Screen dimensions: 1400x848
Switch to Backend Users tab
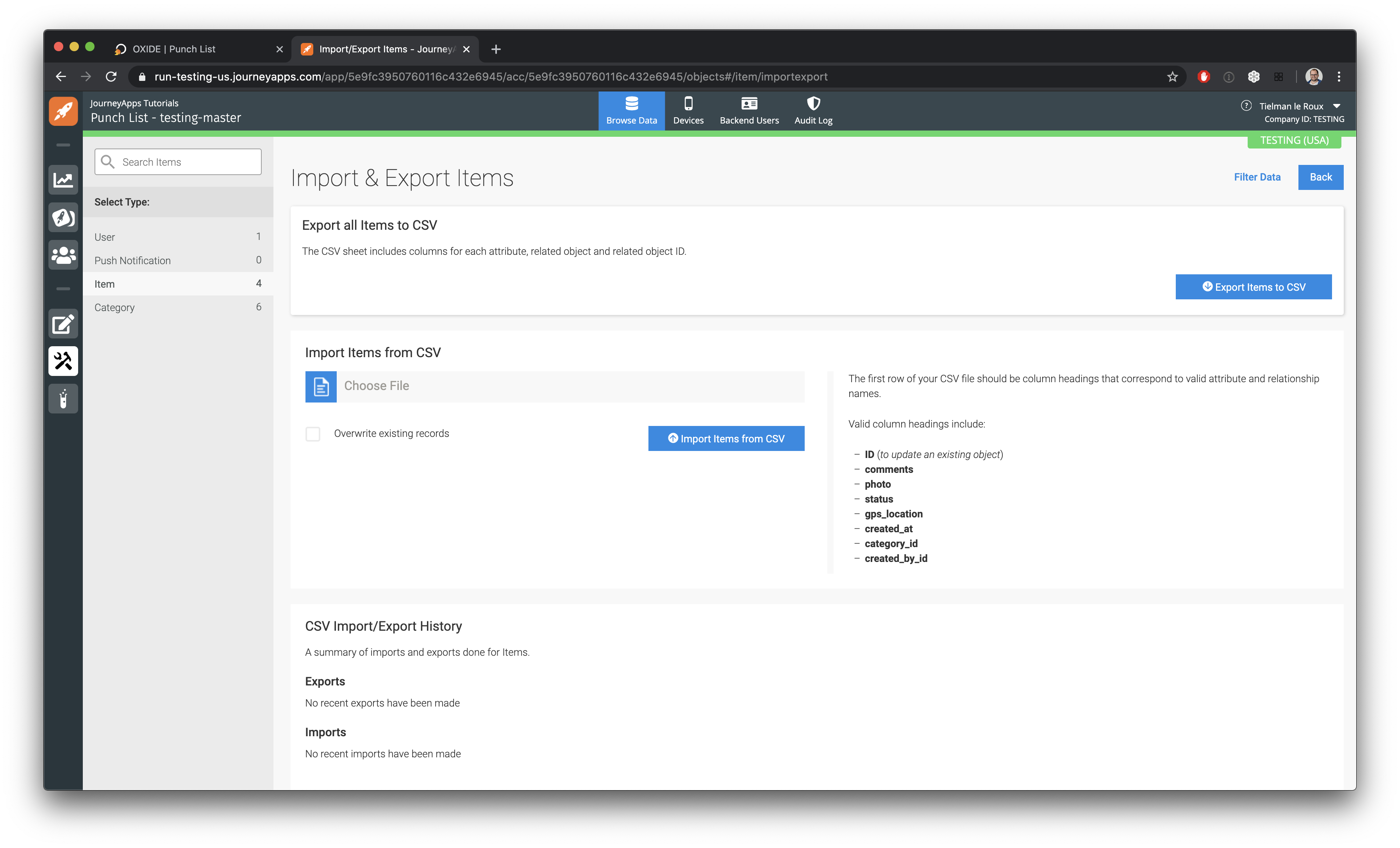tap(749, 111)
